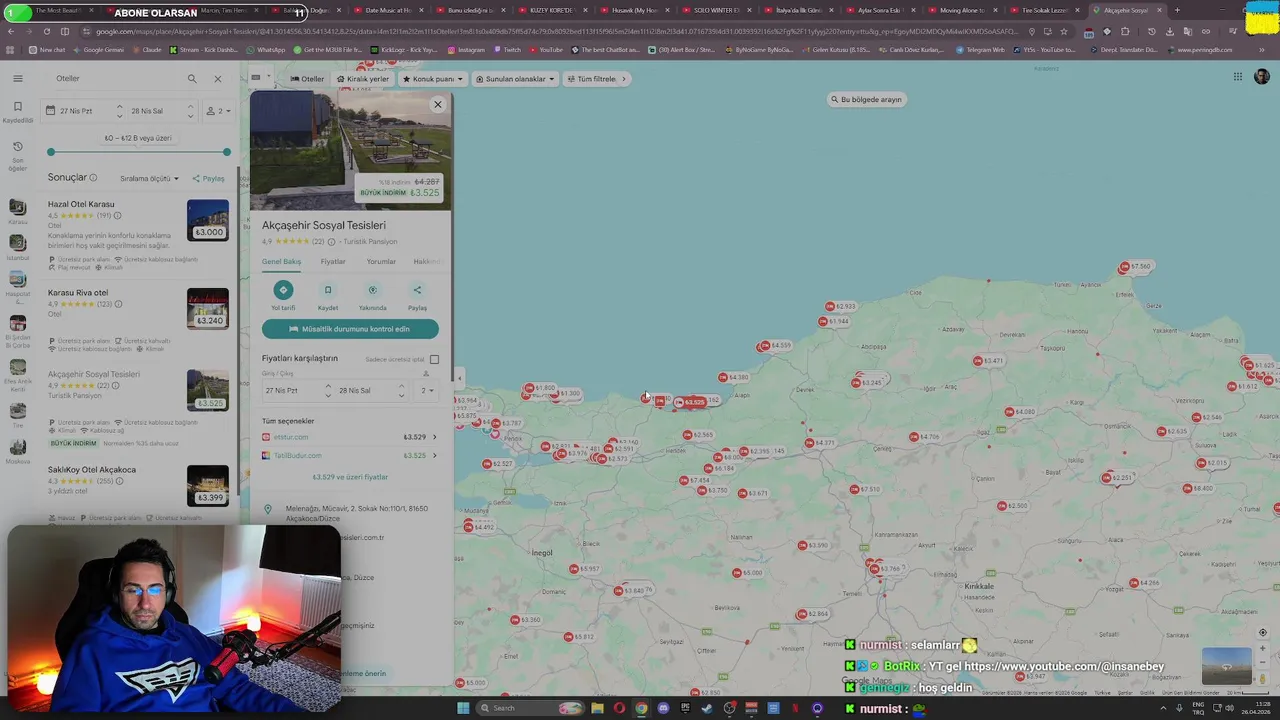The height and width of the screenshot is (720, 1280).
Task: Open Chrome from the Windows taskbar
Action: pyautogui.click(x=641, y=708)
